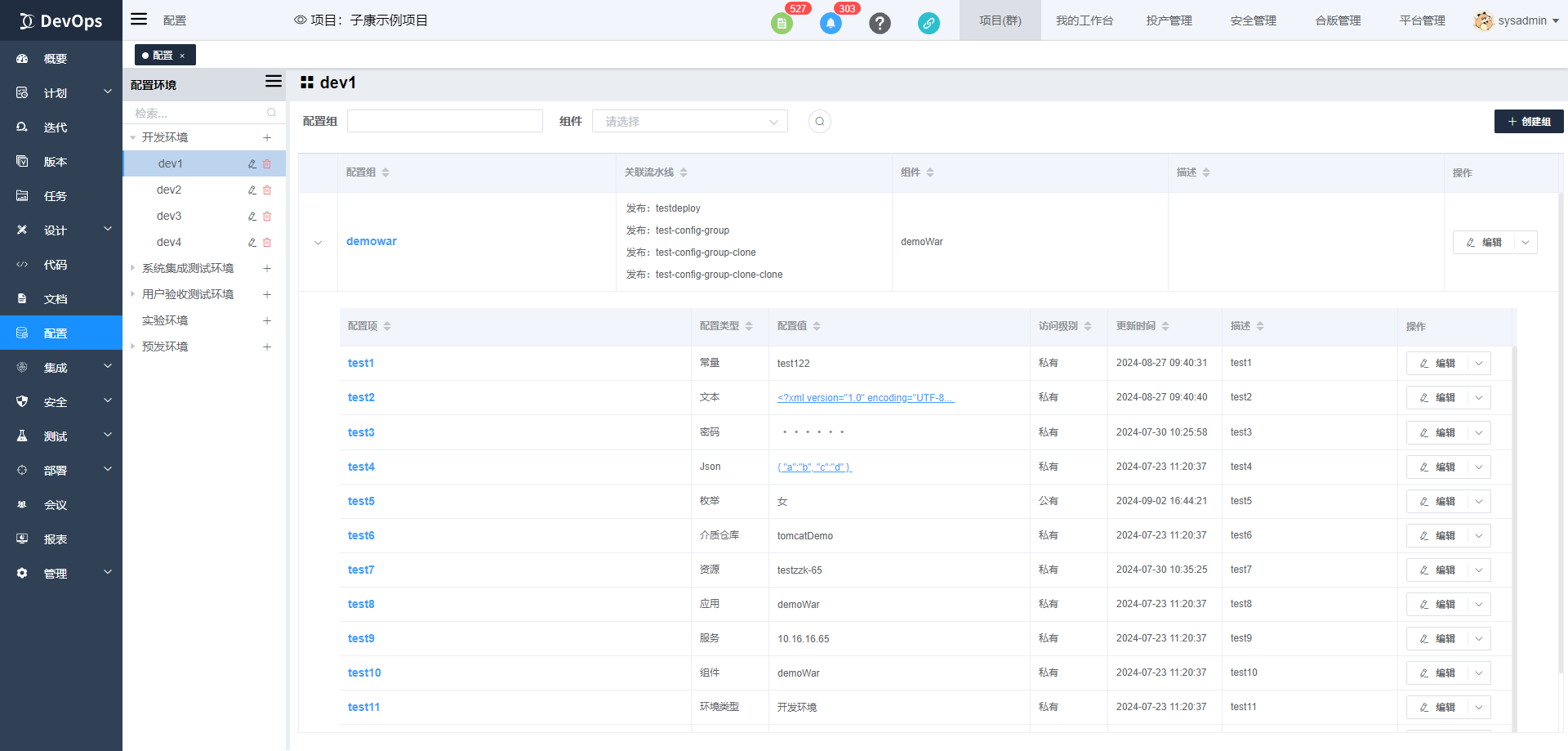Collapse the demowar row chevron
1568x751 pixels.
click(x=318, y=242)
